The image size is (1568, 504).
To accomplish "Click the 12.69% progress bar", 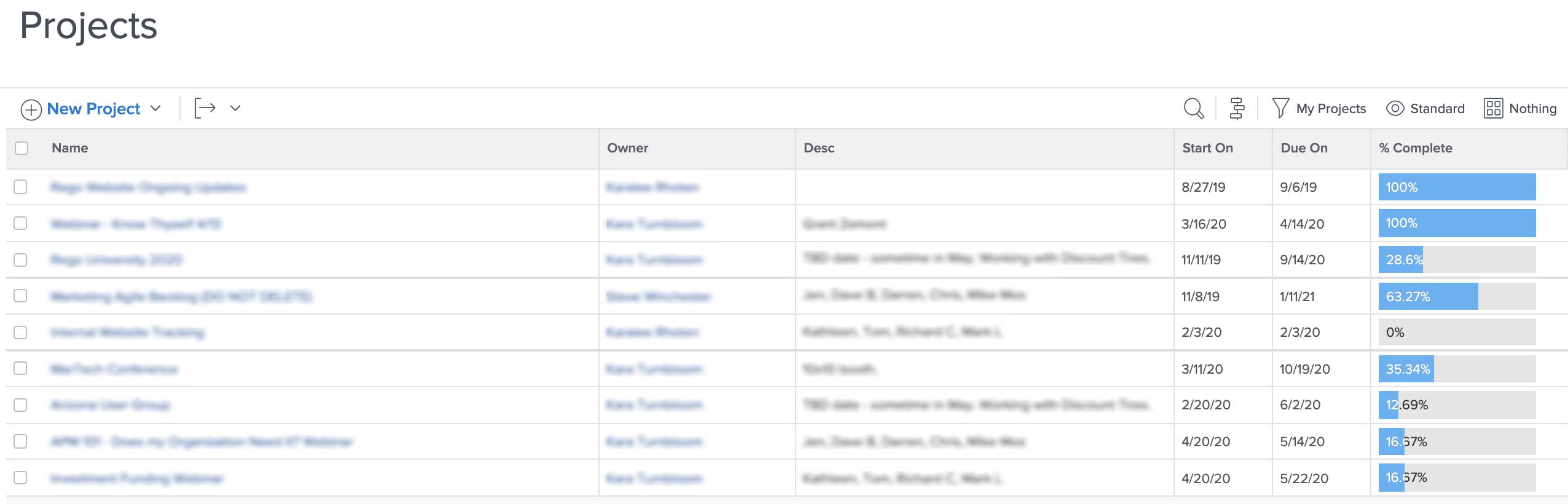I will 1457,404.
